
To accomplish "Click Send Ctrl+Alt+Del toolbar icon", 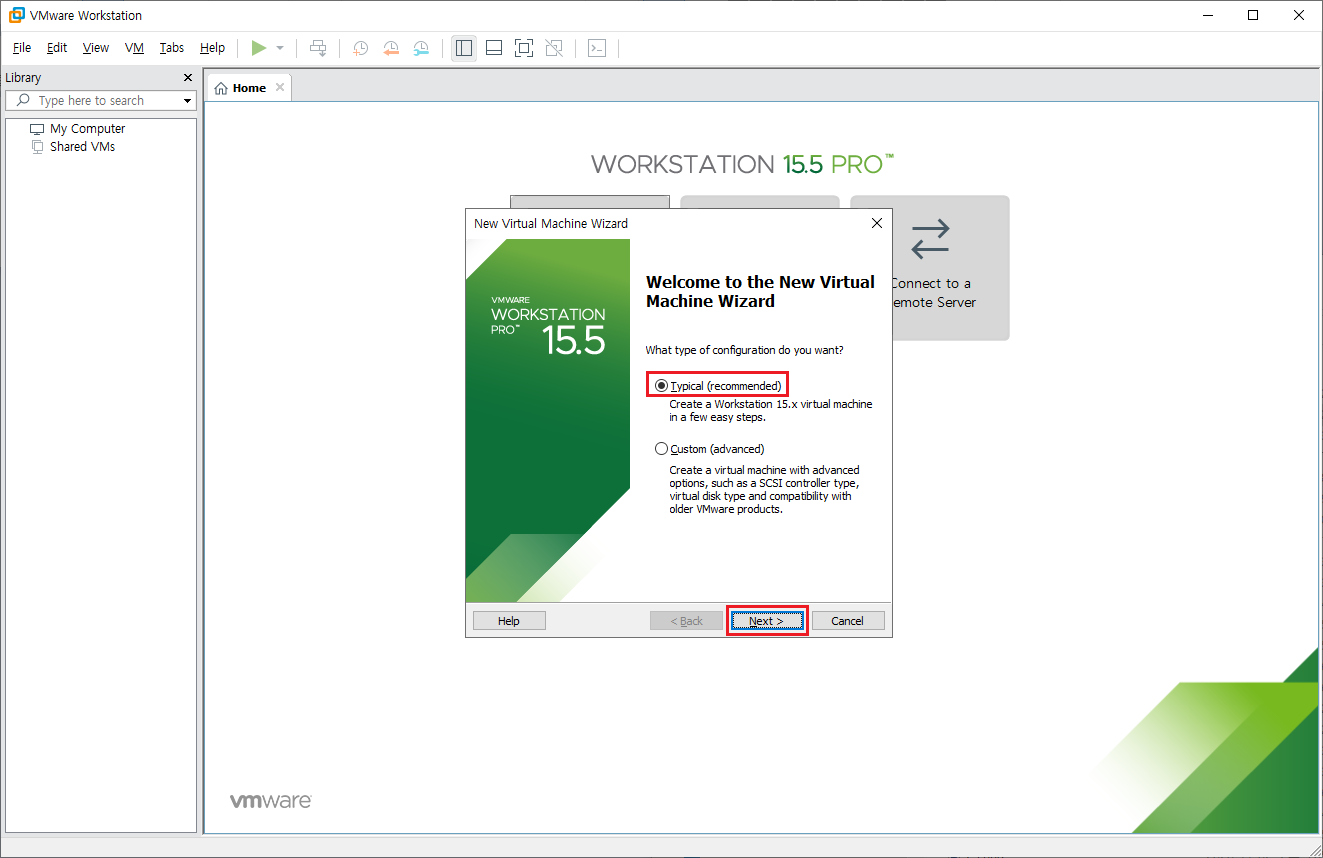I will click(318, 48).
